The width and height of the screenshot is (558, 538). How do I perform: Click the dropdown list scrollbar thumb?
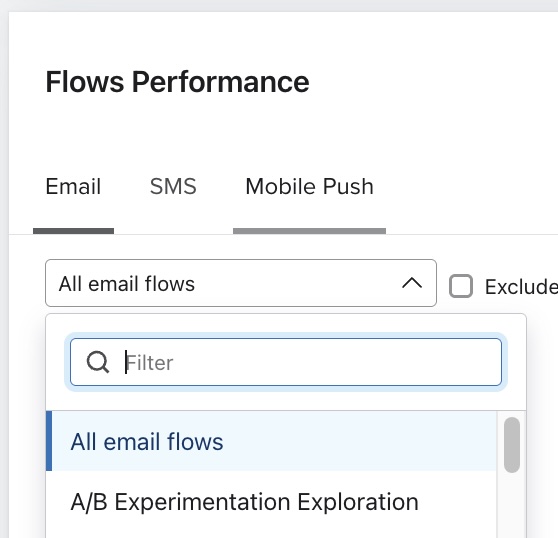click(512, 445)
